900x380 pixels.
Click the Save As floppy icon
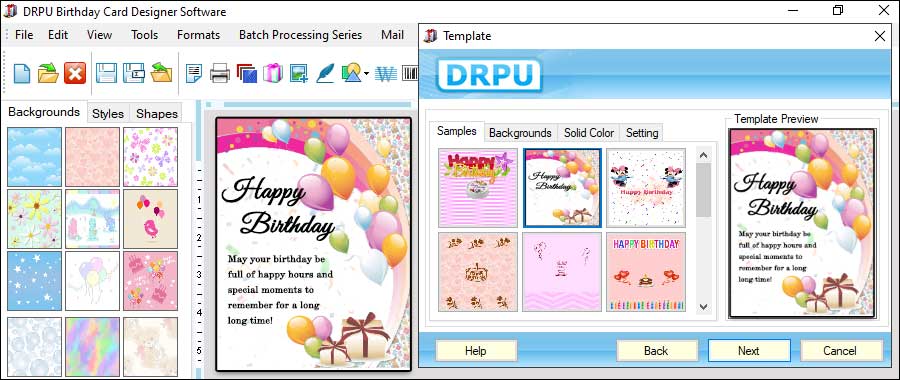pyautogui.click(x=134, y=73)
